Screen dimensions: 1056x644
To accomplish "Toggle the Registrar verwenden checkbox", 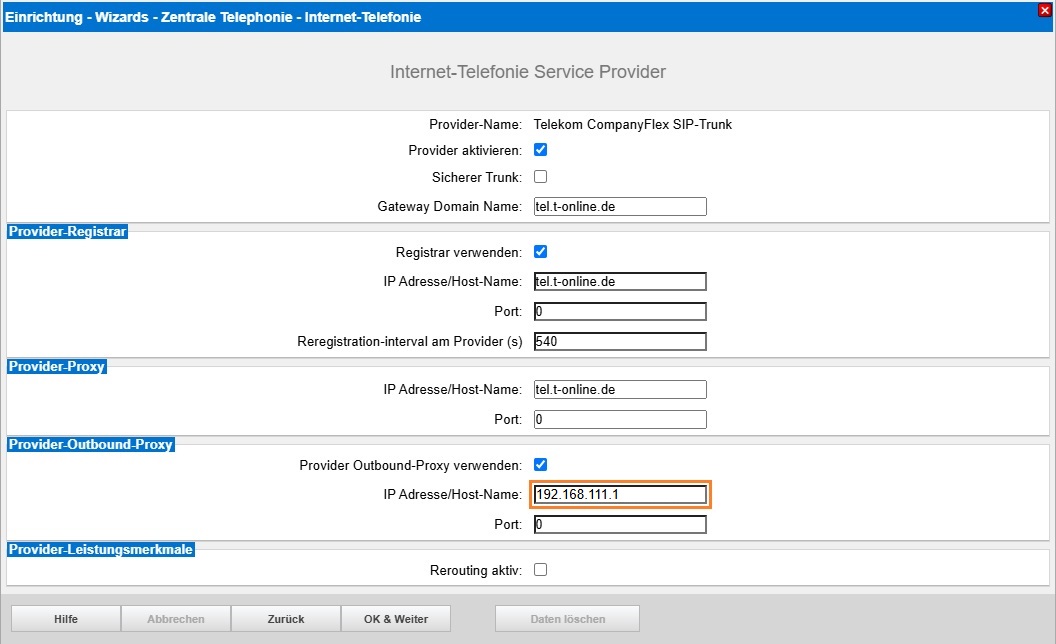I will pos(540,252).
